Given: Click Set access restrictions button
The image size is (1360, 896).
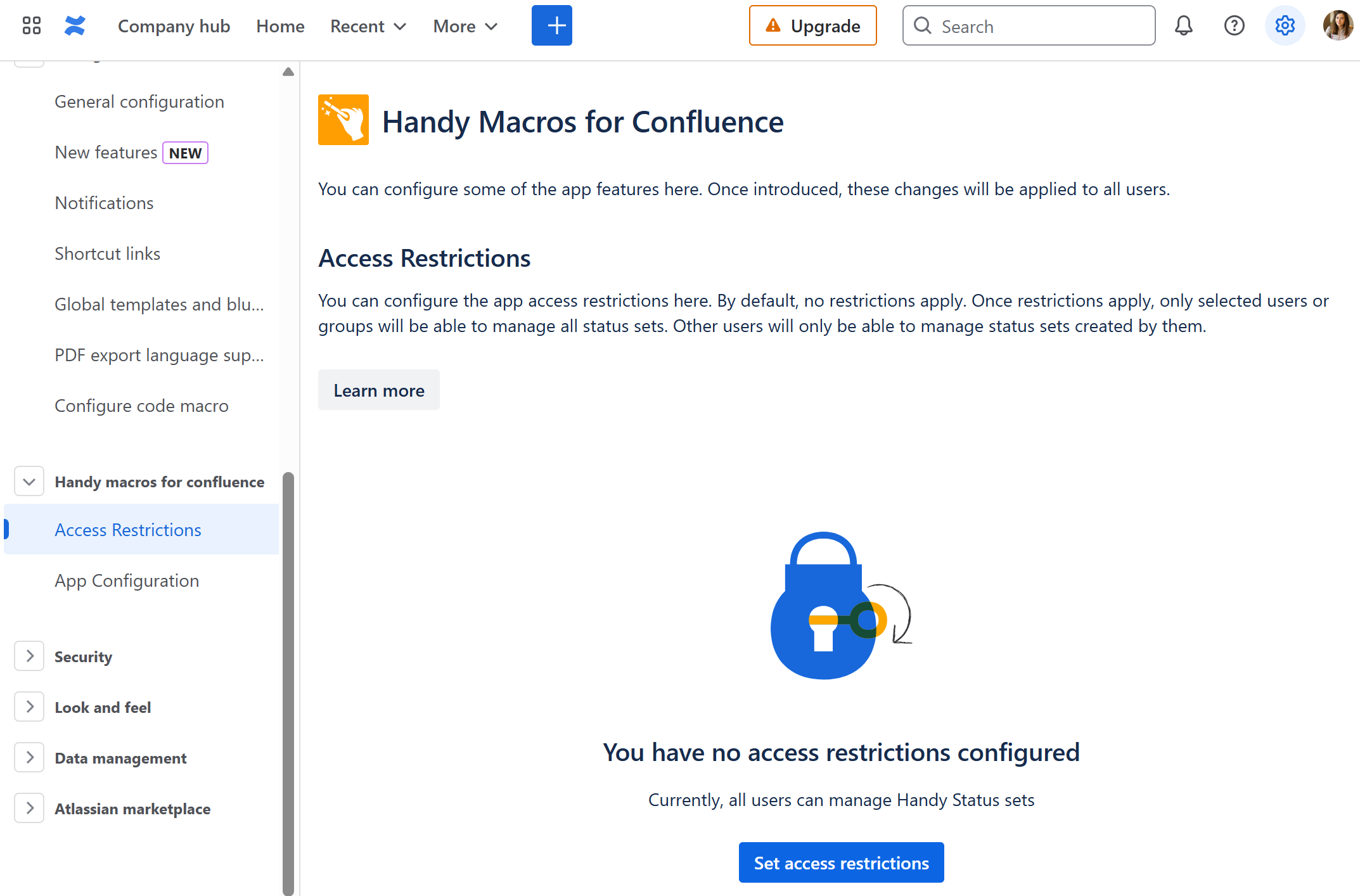Looking at the screenshot, I should tap(841, 863).
